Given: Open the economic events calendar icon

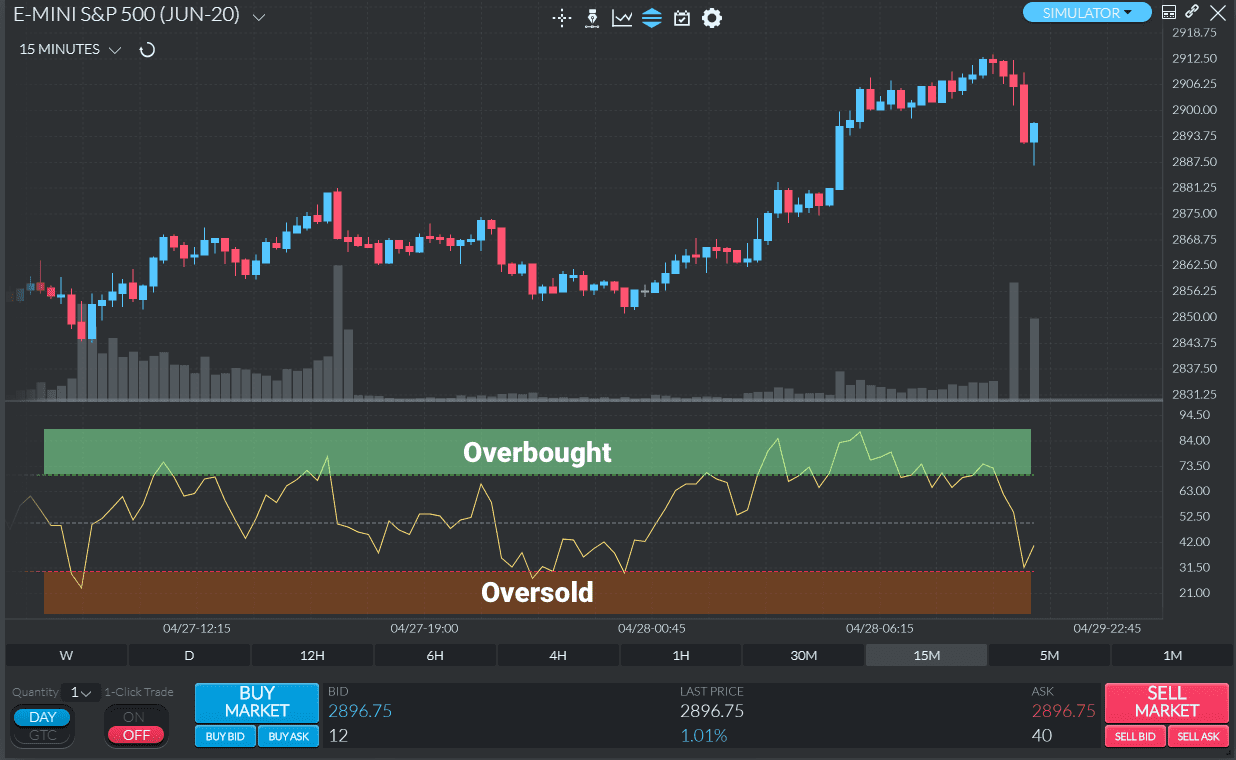Looking at the screenshot, I should pos(681,18).
